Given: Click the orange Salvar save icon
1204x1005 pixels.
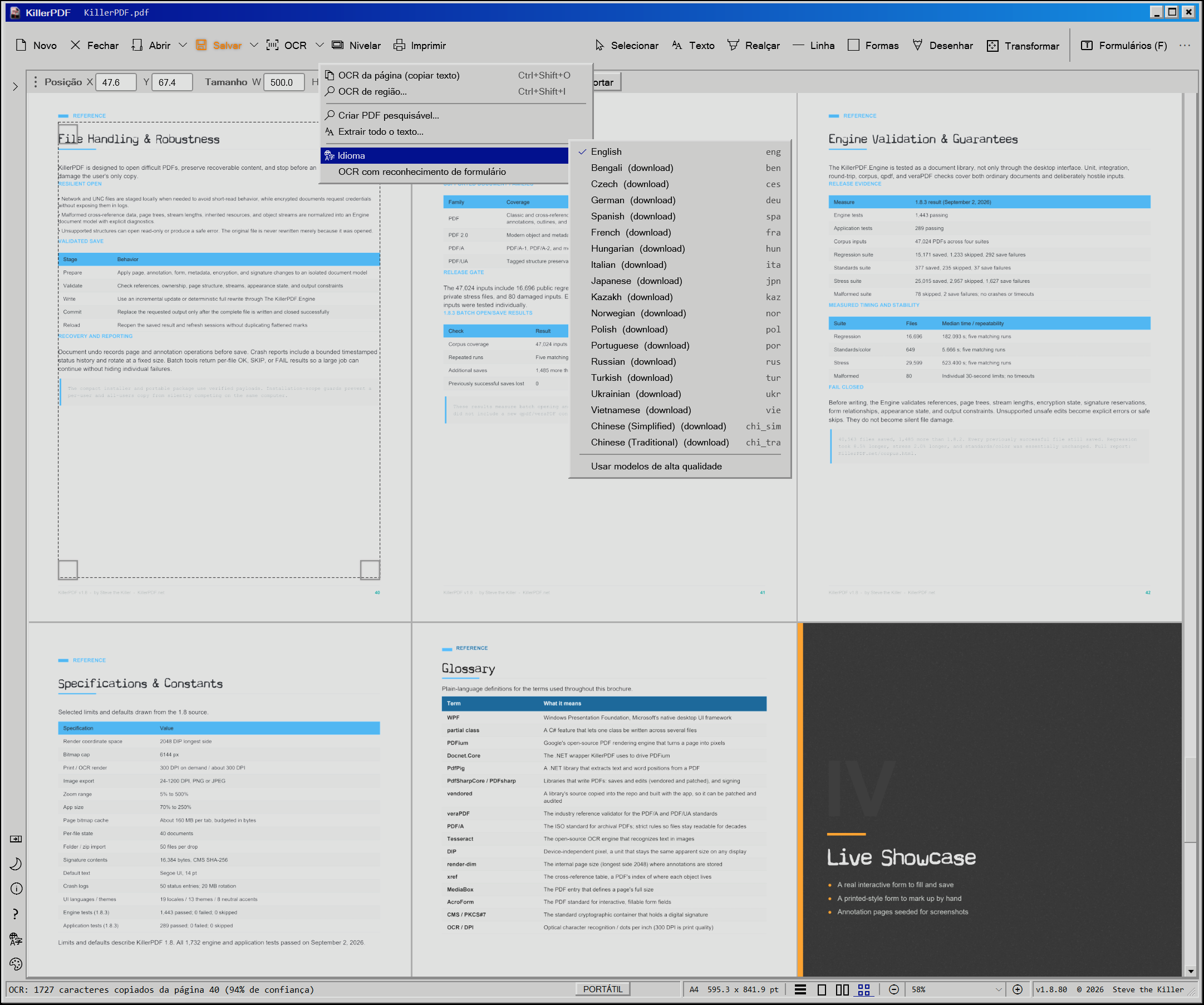Looking at the screenshot, I should pos(202,45).
